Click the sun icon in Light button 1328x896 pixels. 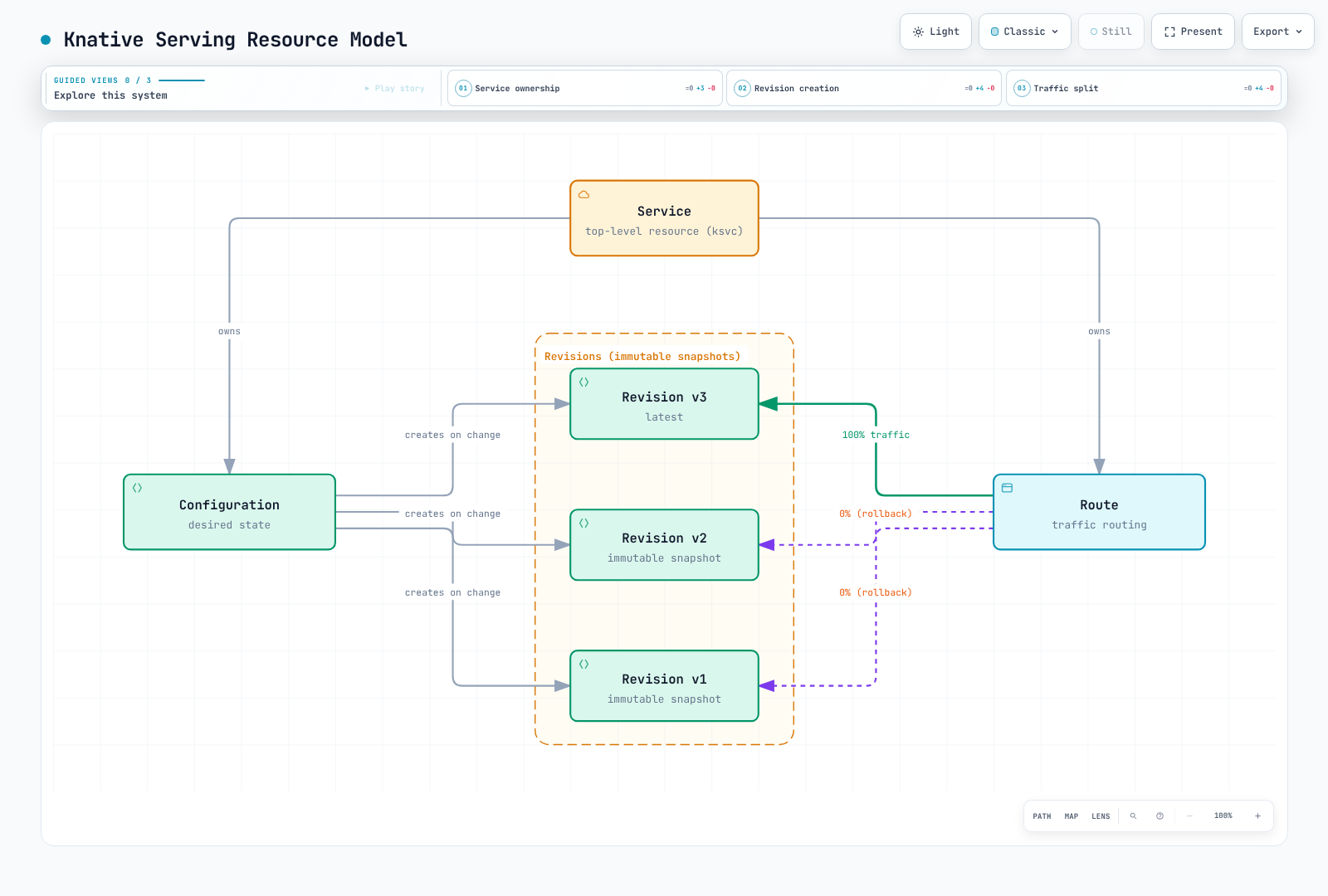918,32
